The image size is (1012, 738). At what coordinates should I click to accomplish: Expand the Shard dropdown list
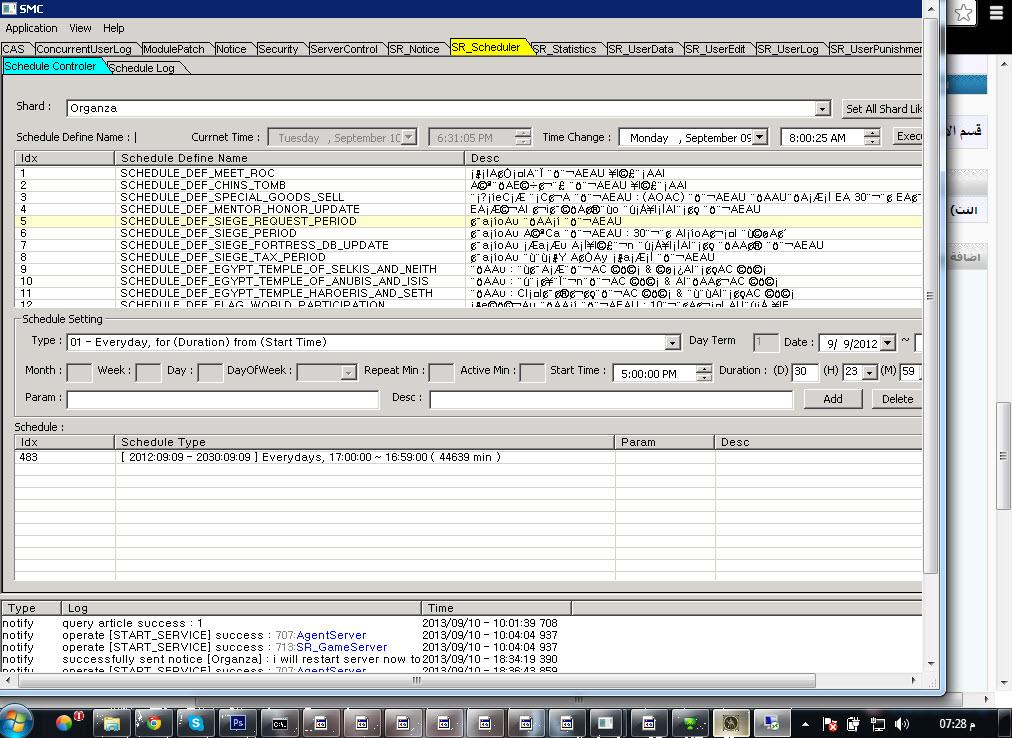822,109
